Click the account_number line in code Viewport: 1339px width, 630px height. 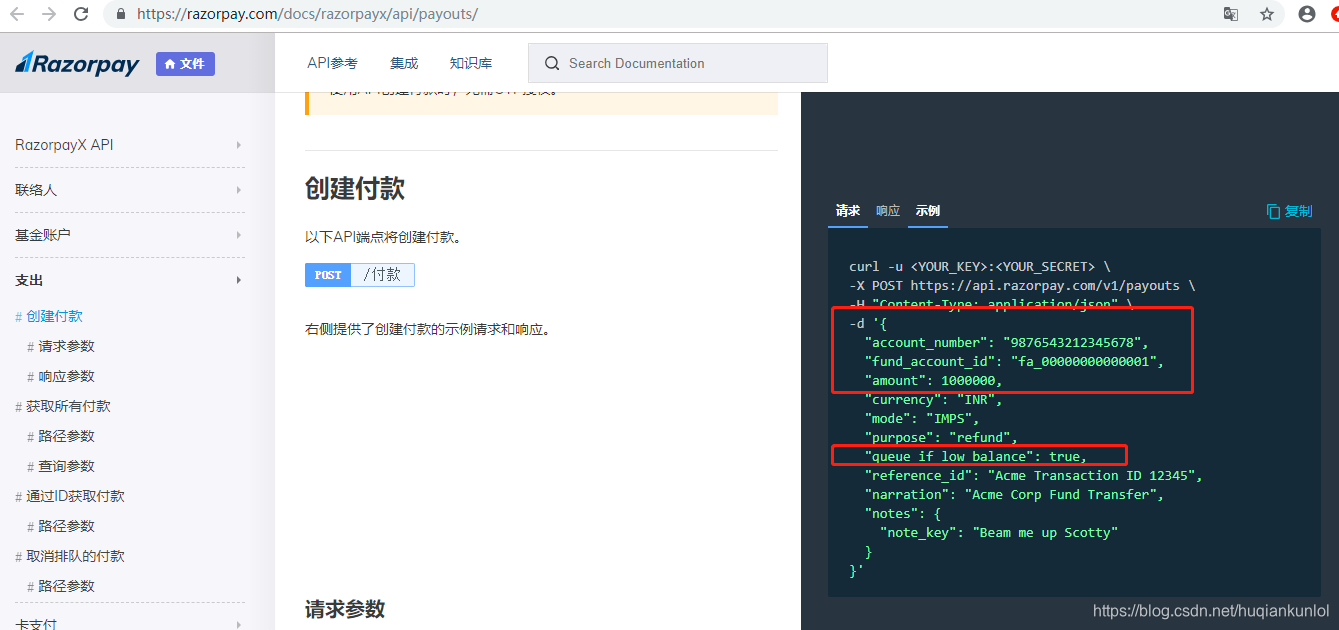(x=1007, y=343)
